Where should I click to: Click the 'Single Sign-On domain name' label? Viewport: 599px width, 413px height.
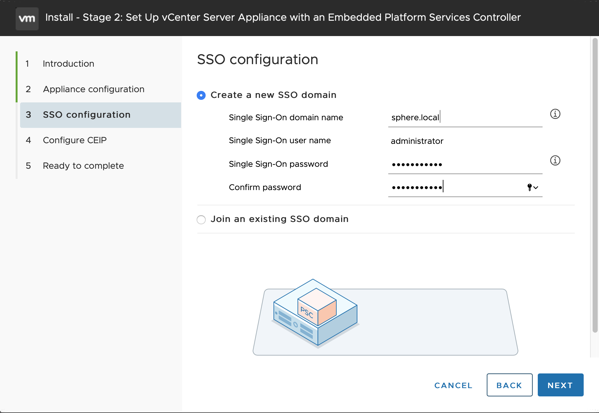(286, 118)
